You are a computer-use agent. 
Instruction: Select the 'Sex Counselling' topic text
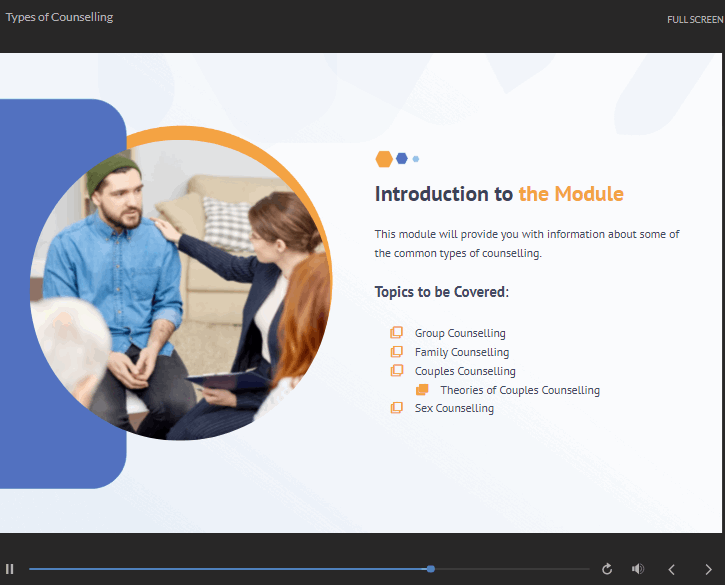pos(454,408)
